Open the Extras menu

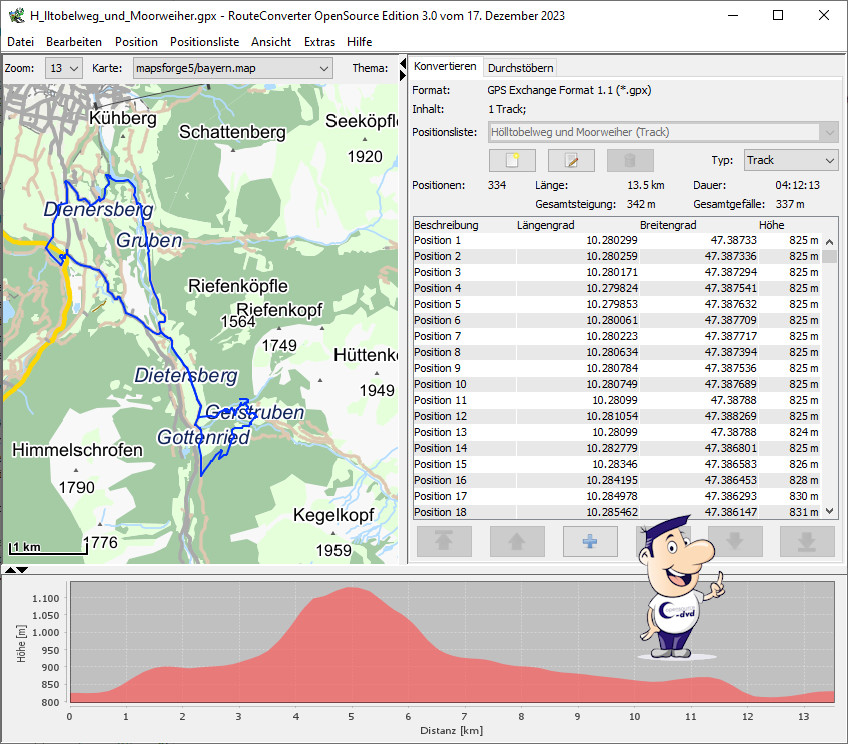[x=319, y=42]
